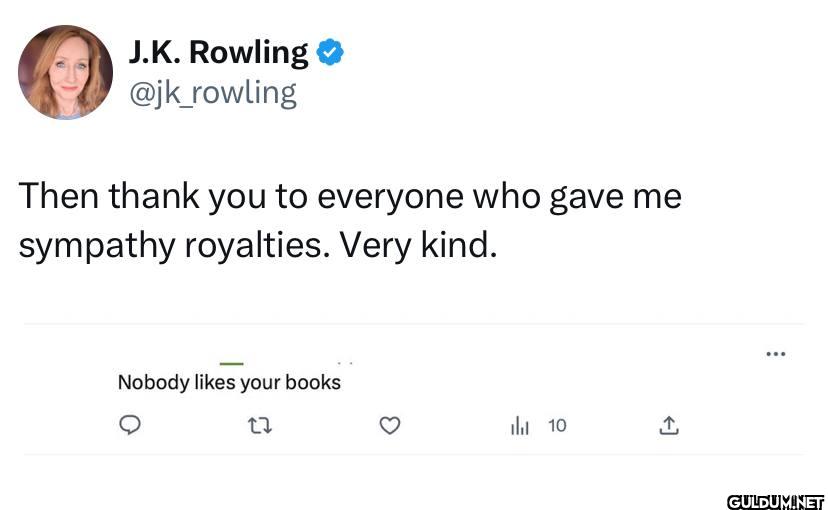Open view analytics bar chart icon
Image resolution: width=828 pixels, height=510 pixels.
coord(520,426)
